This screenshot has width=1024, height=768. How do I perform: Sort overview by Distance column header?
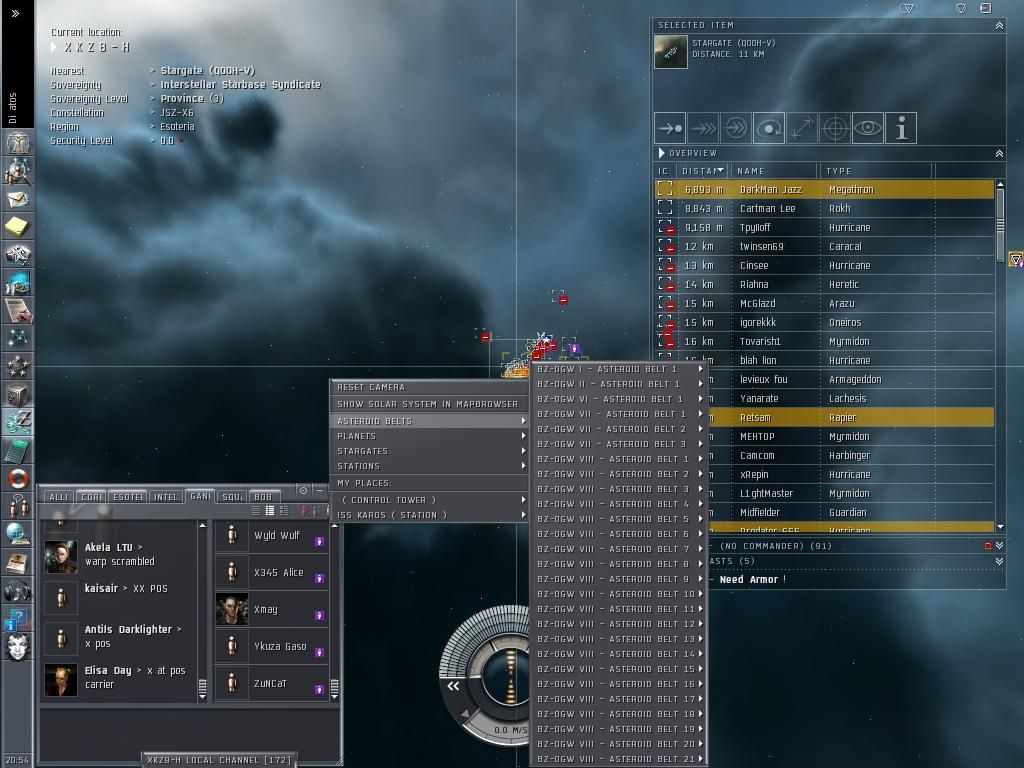[x=703, y=171]
